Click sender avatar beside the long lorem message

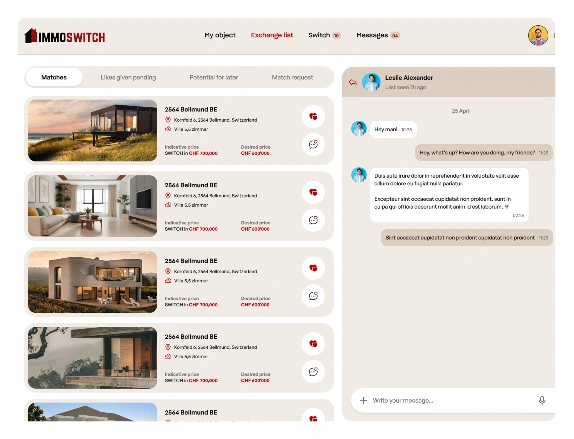click(x=359, y=175)
